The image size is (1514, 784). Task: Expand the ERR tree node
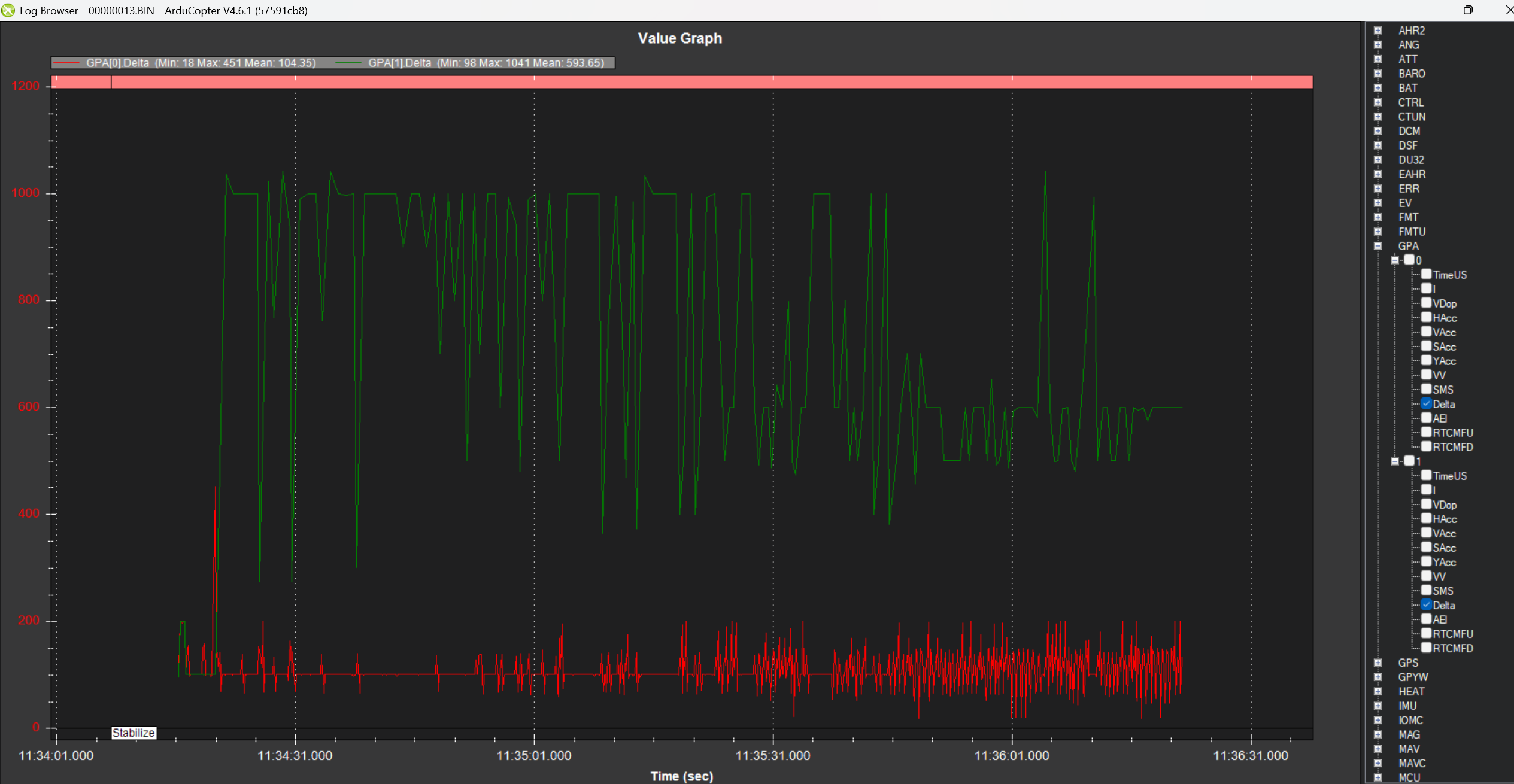tap(1377, 188)
